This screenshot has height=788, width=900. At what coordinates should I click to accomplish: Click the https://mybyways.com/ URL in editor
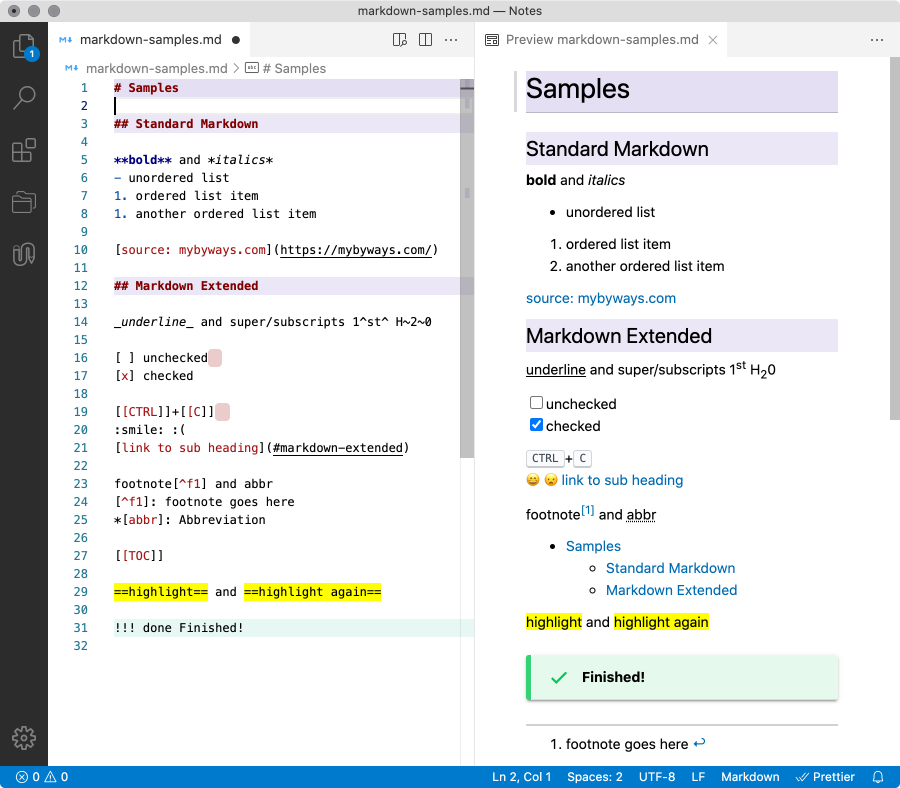(x=356, y=250)
